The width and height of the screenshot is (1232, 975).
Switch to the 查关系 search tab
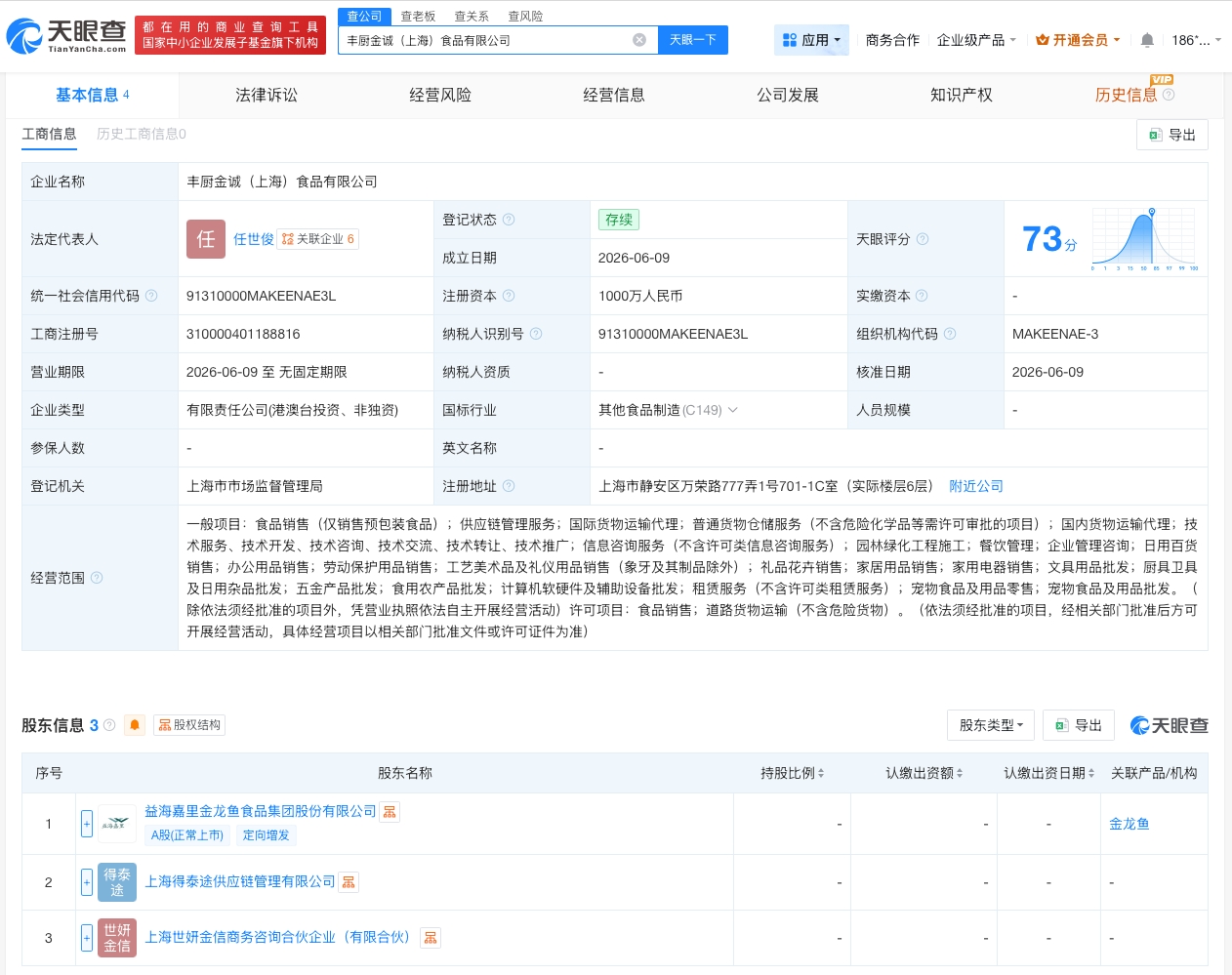click(472, 17)
